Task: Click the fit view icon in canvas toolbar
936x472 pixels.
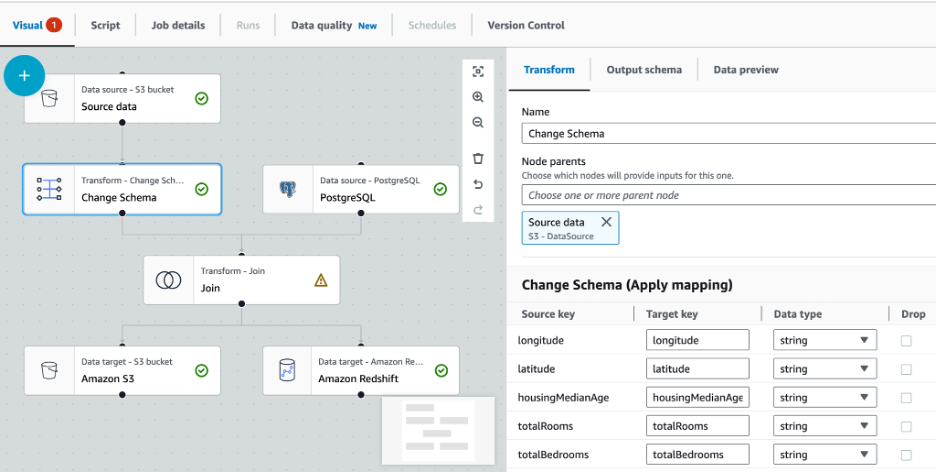Action: pos(478,72)
